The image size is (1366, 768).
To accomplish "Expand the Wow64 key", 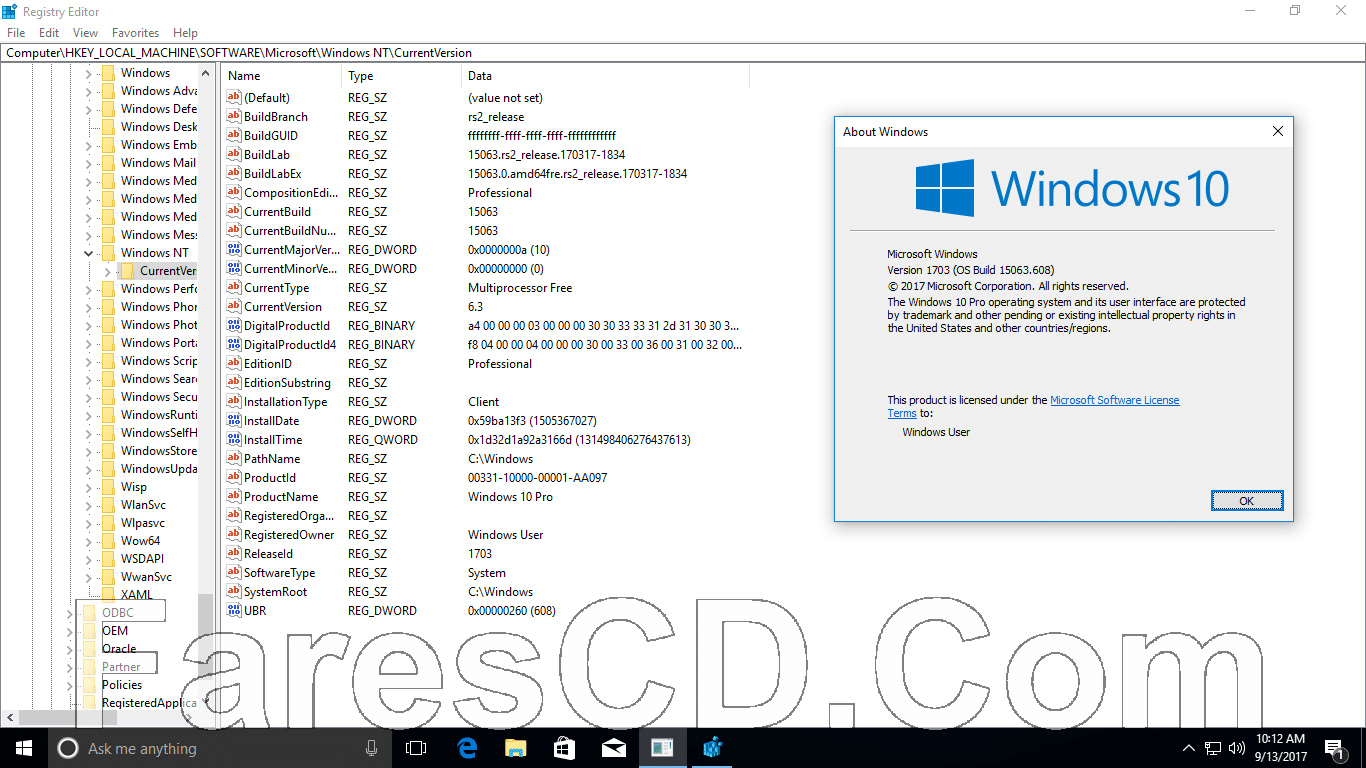I will (x=88, y=541).
